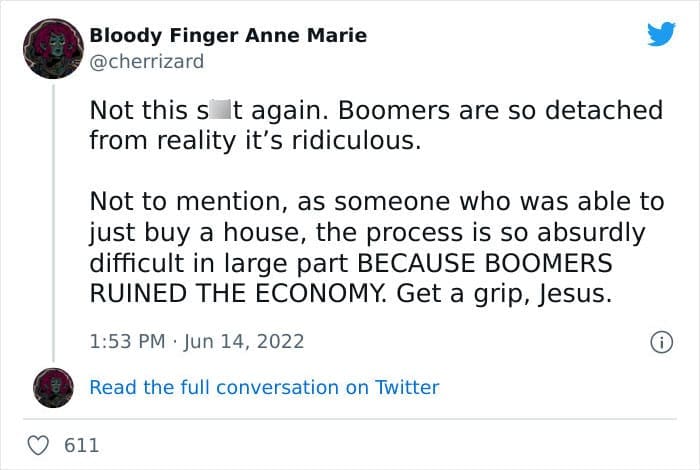Click the vertical thread line below avatar
This screenshot has height=470, width=700.
point(51,220)
